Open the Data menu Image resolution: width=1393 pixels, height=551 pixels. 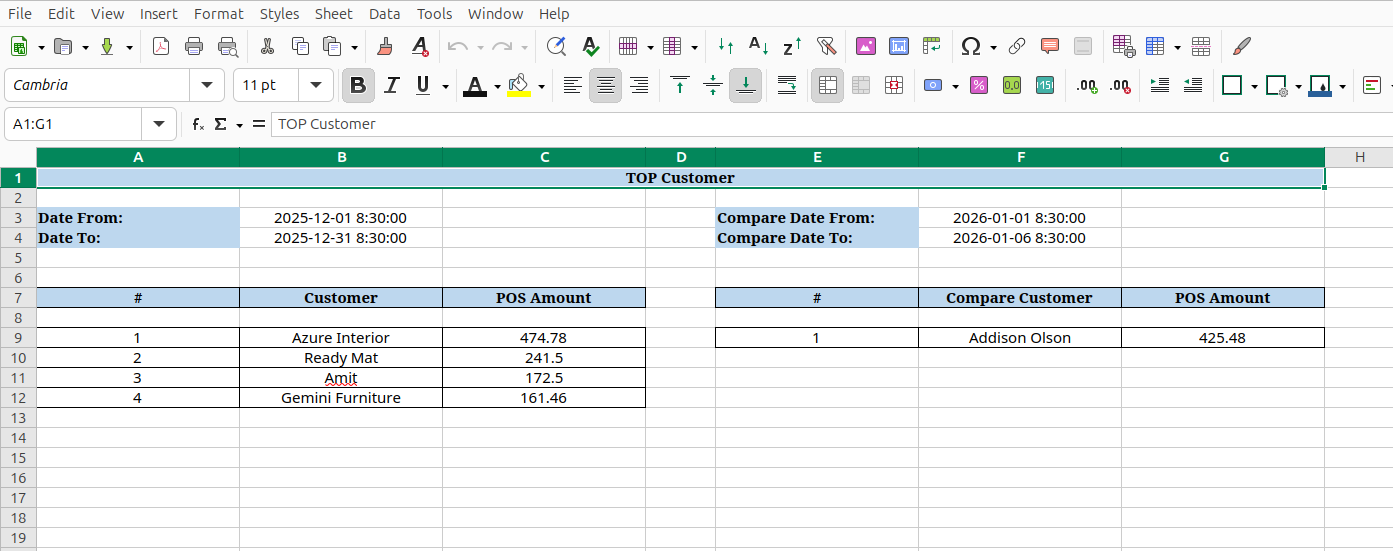384,13
